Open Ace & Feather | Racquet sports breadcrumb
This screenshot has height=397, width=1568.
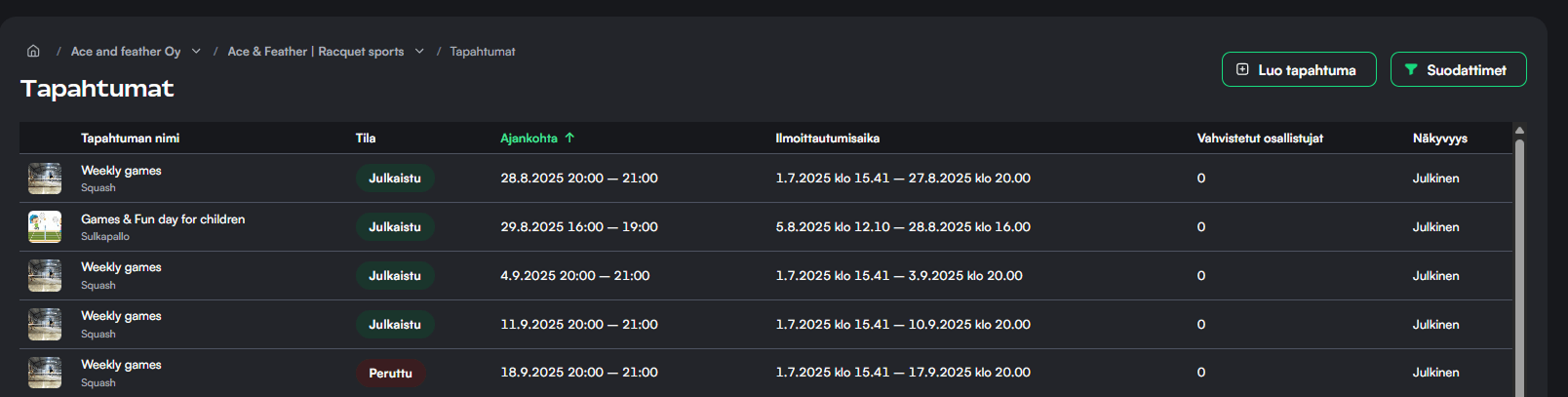[x=315, y=52]
